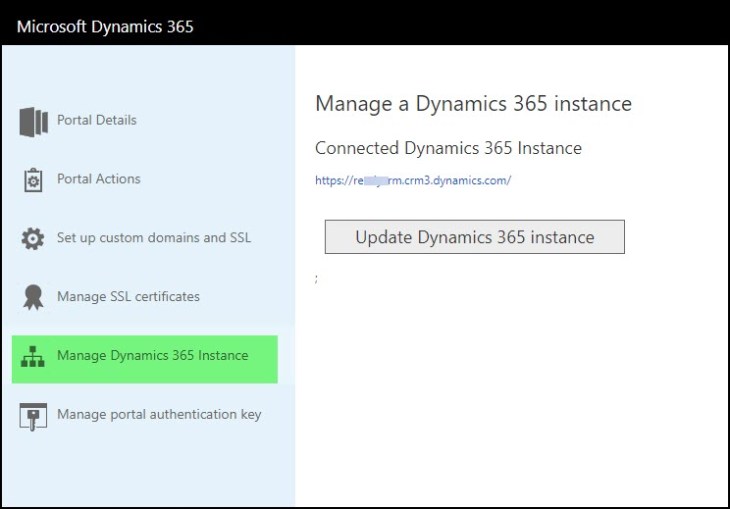The height and width of the screenshot is (509, 730).
Task: Click the Portal Details book icon
Action: tap(33, 121)
